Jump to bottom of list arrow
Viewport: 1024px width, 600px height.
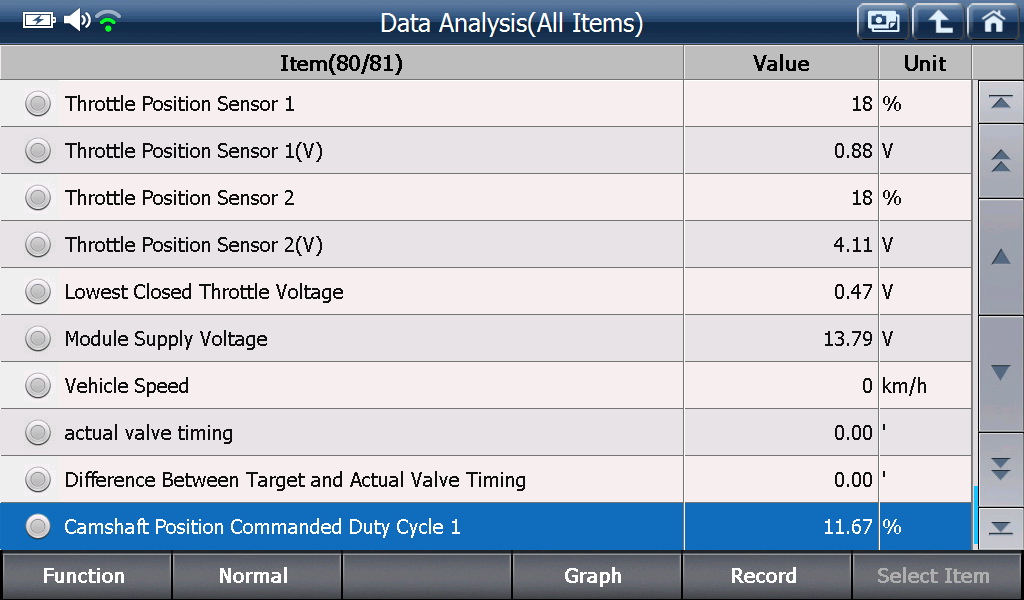coord(1000,528)
